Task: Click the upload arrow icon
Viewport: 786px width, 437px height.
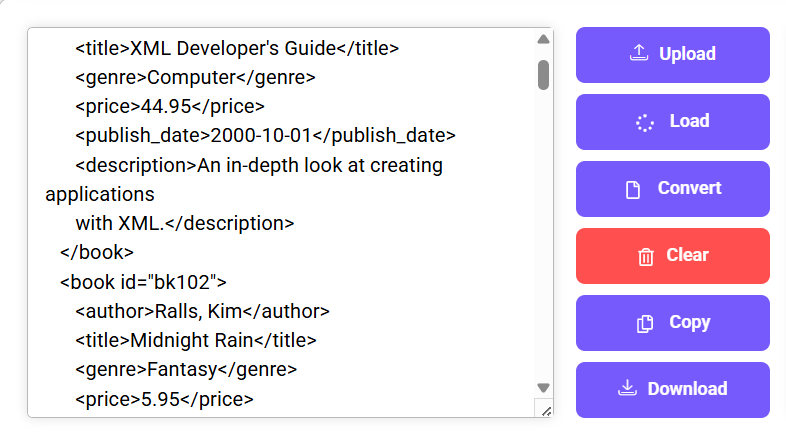Action: pos(639,53)
